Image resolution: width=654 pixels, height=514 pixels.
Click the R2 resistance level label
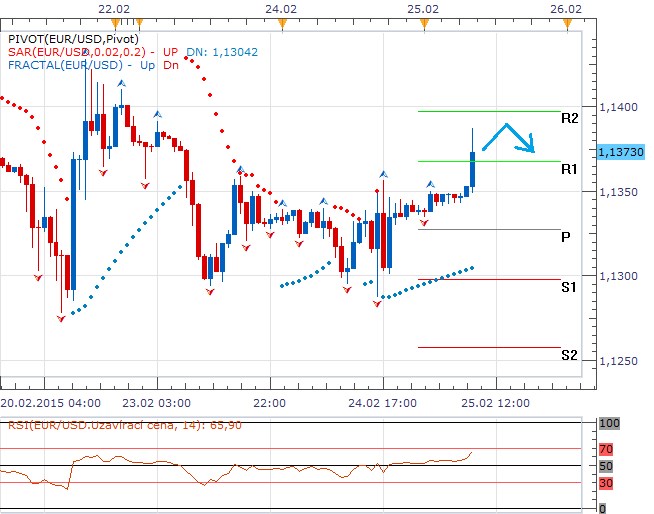[569, 118]
